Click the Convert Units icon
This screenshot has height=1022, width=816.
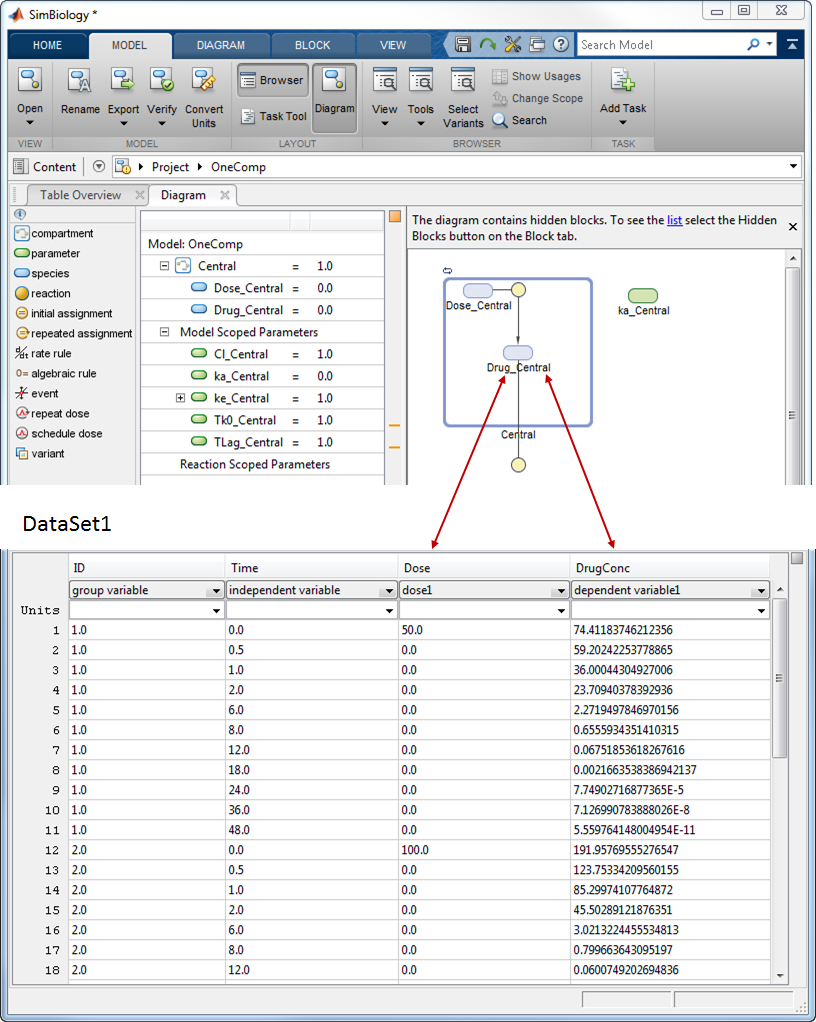203,80
